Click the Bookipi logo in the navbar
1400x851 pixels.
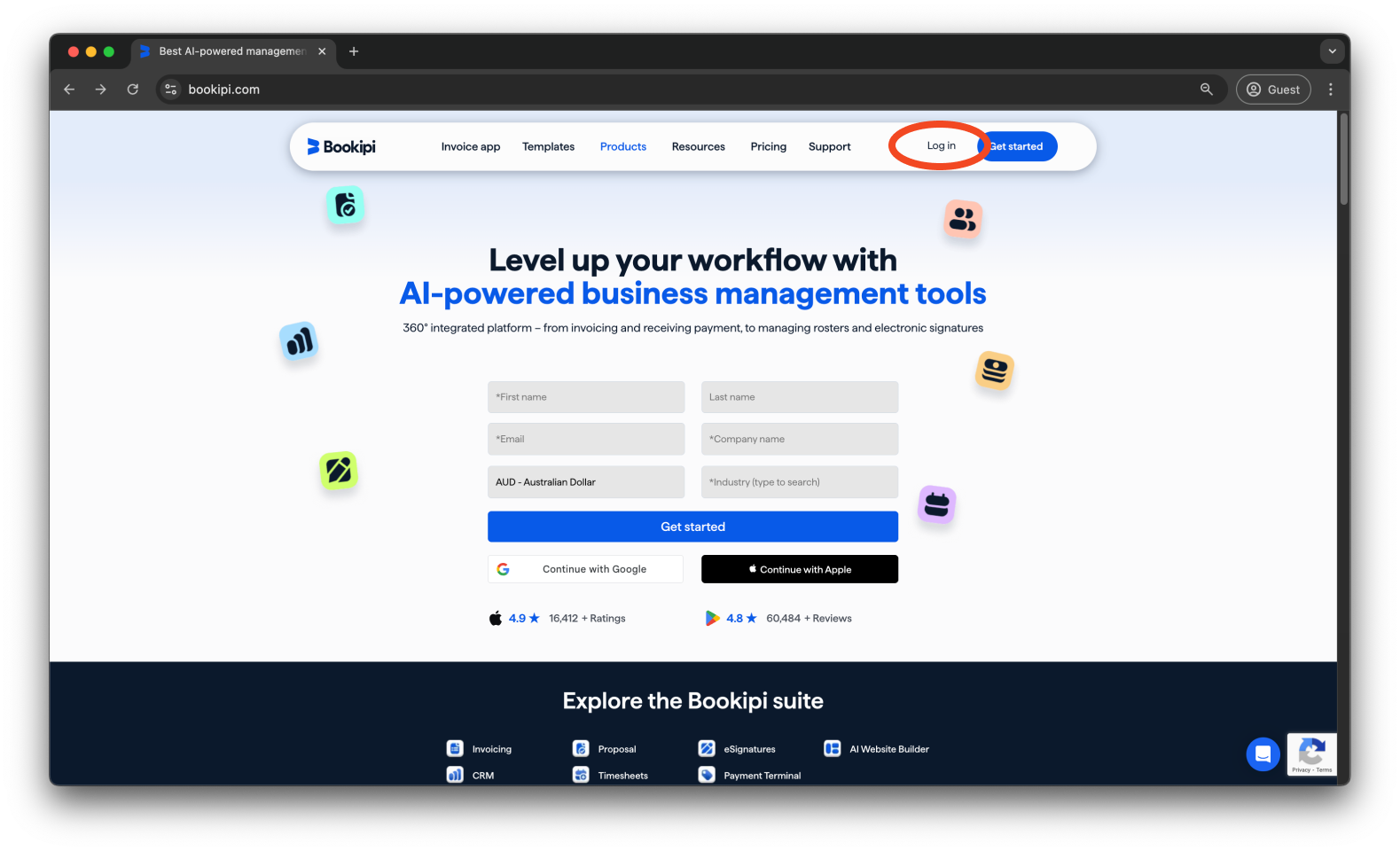pos(341,146)
